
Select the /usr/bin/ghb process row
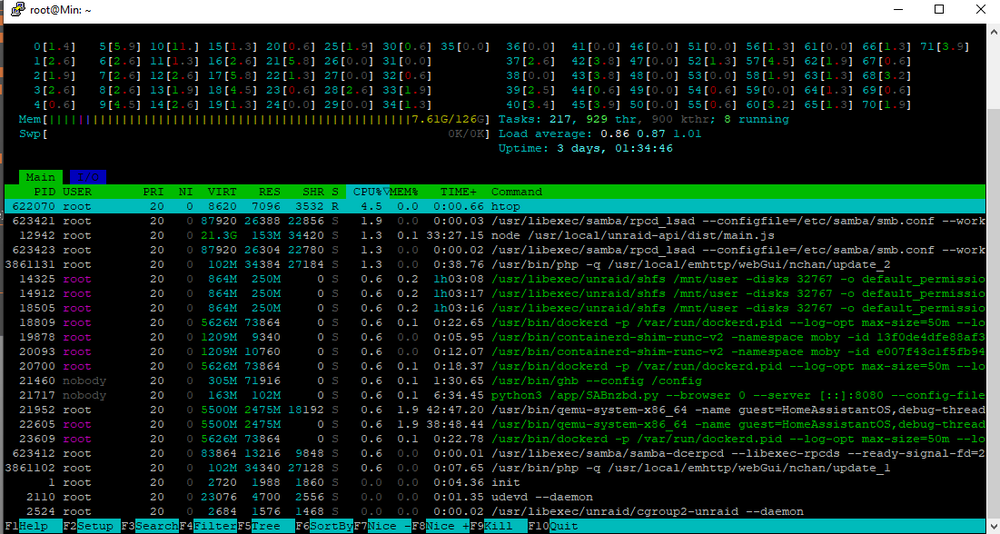click(495, 381)
